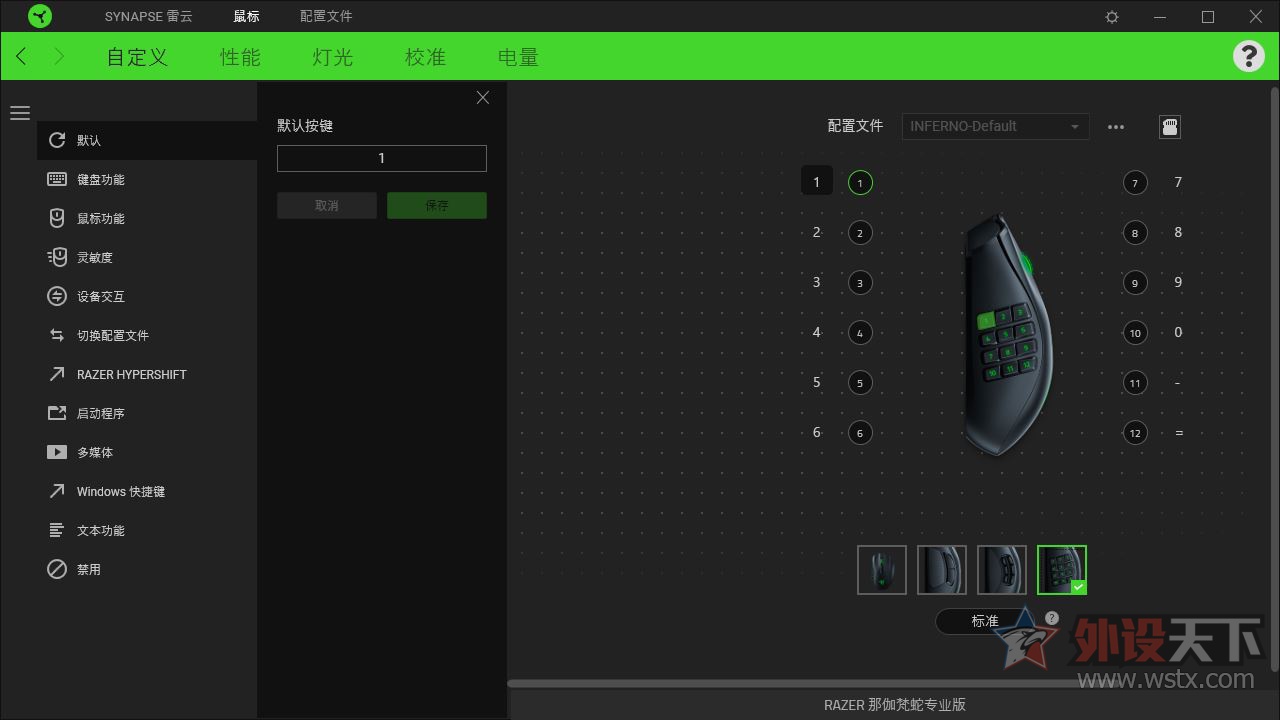Open Synapse settings gear
Image resolution: width=1280 pixels, height=720 pixels.
(1112, 17)
